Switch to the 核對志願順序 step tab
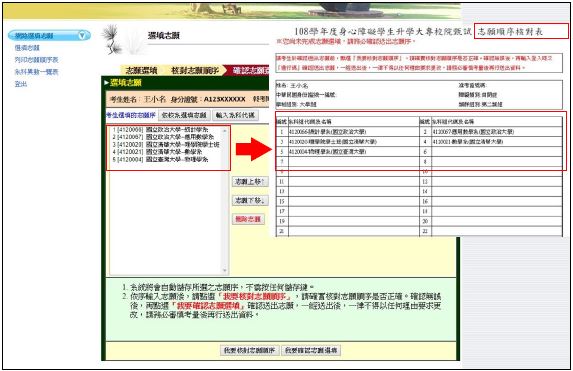This screenshot has width=573, height=371. coord(195,70)
